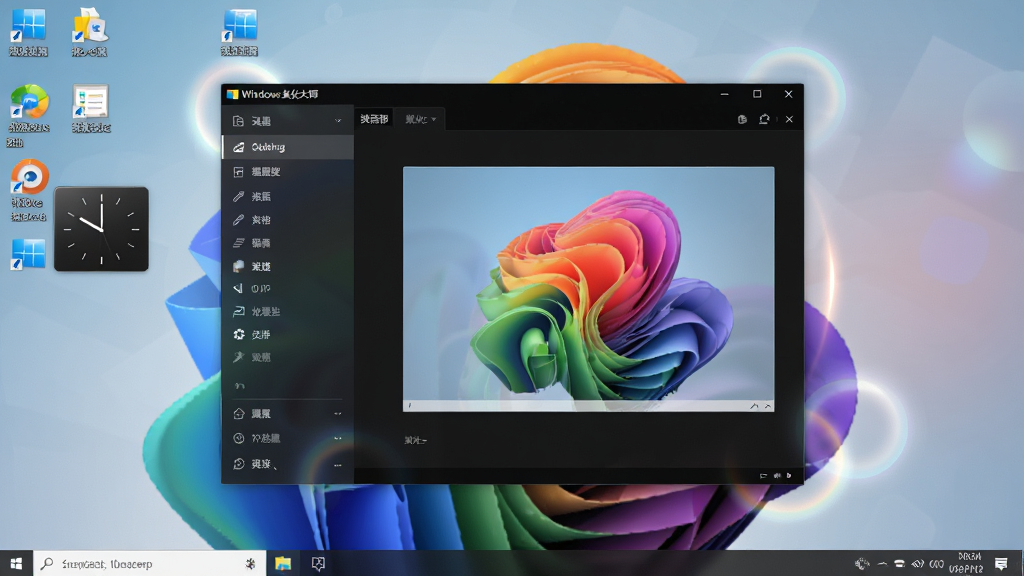This screenshot has width=1024, height=576.
Task: Open the dropdown arrow on the second tab
Action: [x=434, y=120]
